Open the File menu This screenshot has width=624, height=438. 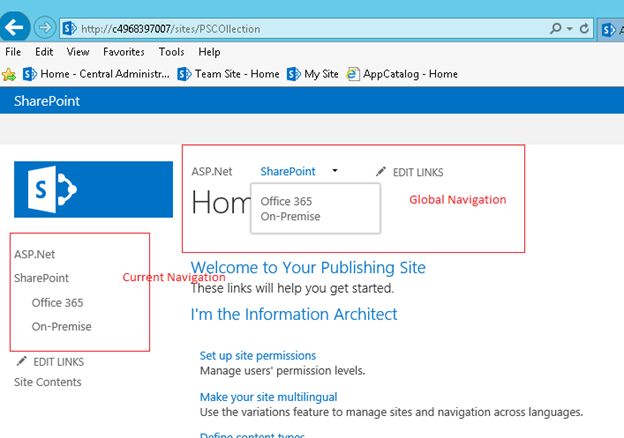click(13, 52)
